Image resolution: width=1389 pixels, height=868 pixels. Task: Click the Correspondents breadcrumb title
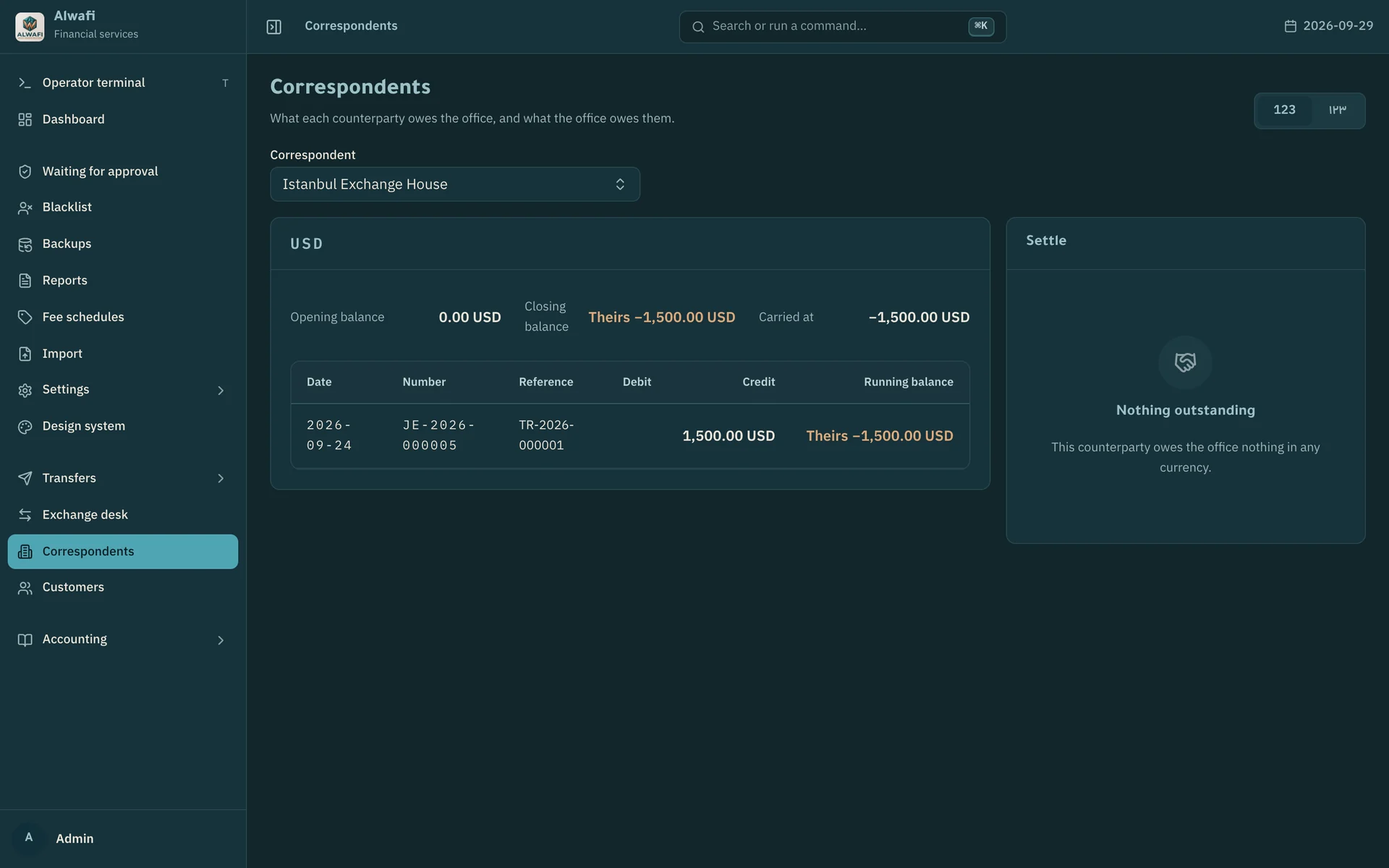[x=351, y=26]
